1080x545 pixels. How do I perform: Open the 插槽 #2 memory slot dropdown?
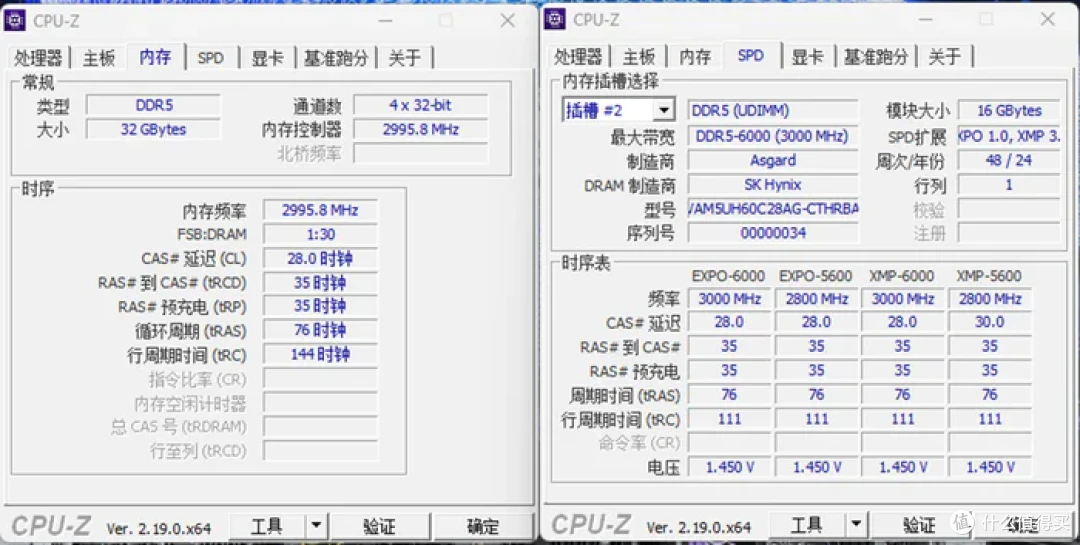click(x=619, y=110)
